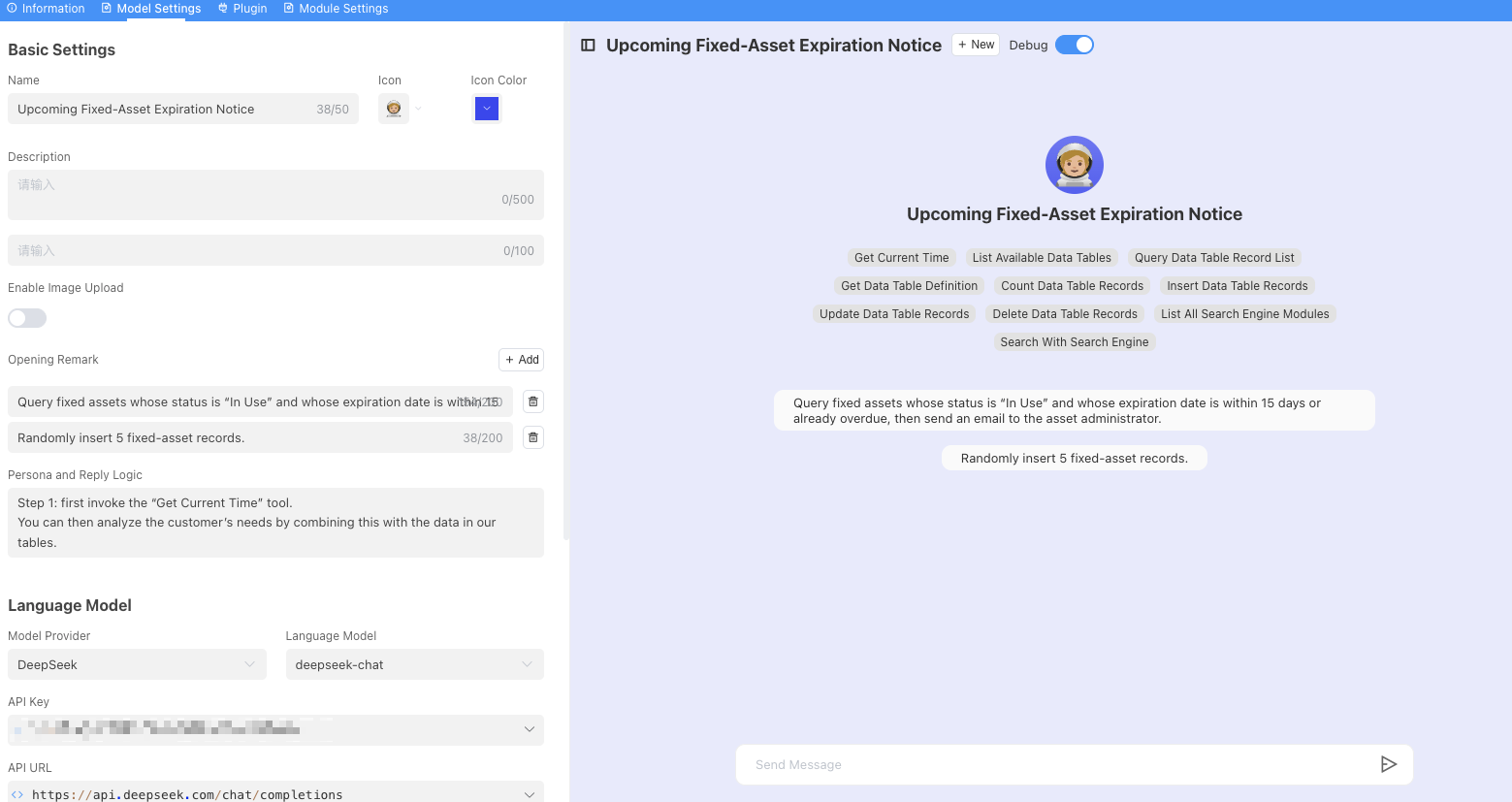Enable Image Upload switch
Image resolution: width=1512 pixels, height=802 pixels.
(x=26, y=317)
